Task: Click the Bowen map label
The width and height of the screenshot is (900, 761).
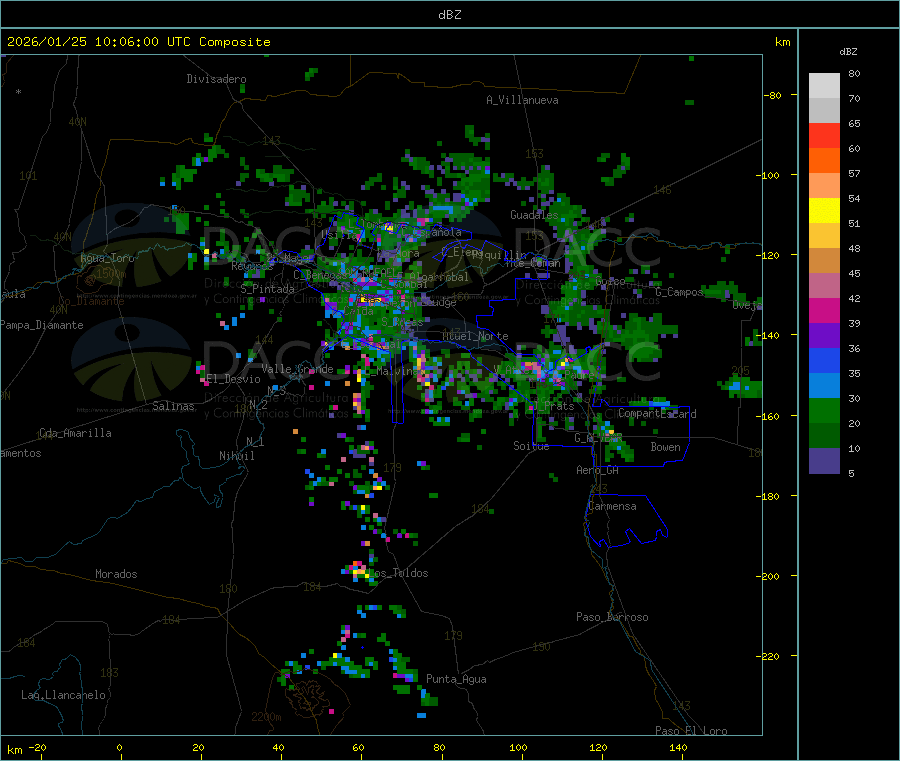Action: tap(665, 447)
